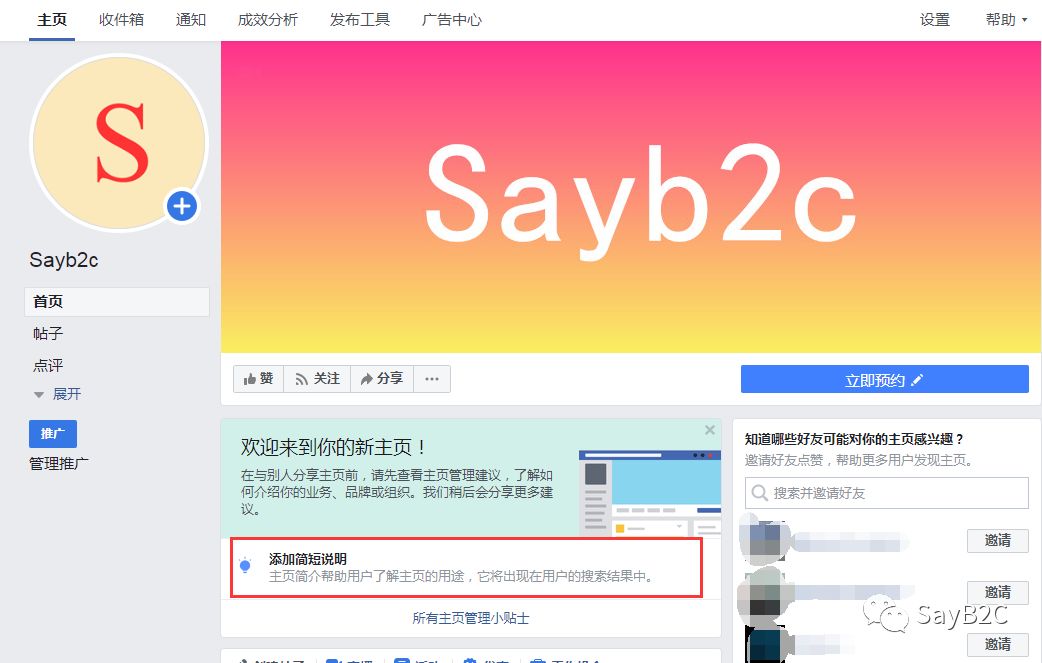The width and height of the screenshot is (1042, 663).
Task: Click the 知道哪些好友可能对你的主页感兴趣？ heading
Action: 854,439
